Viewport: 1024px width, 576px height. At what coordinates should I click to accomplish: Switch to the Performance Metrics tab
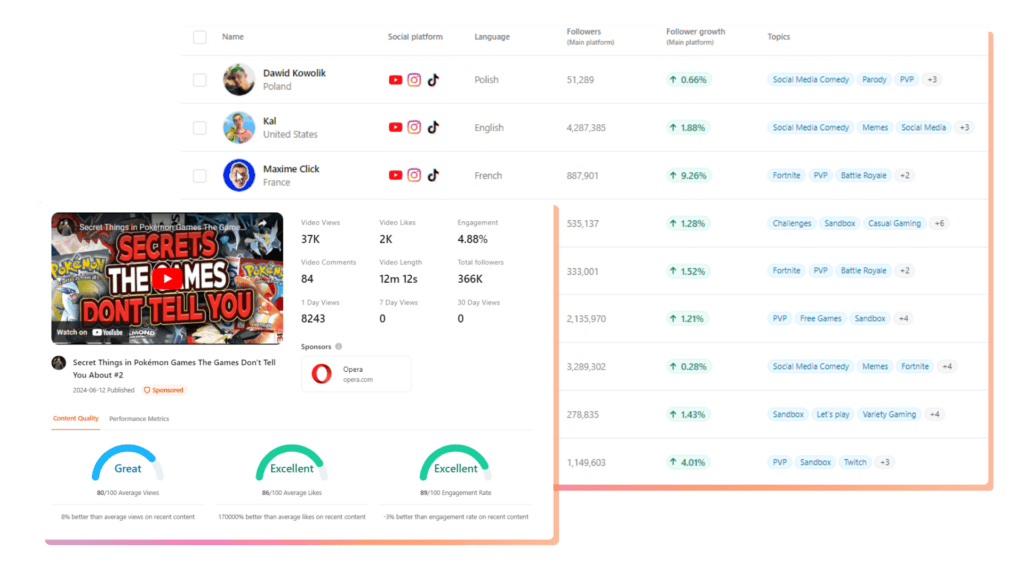[139, 419]
